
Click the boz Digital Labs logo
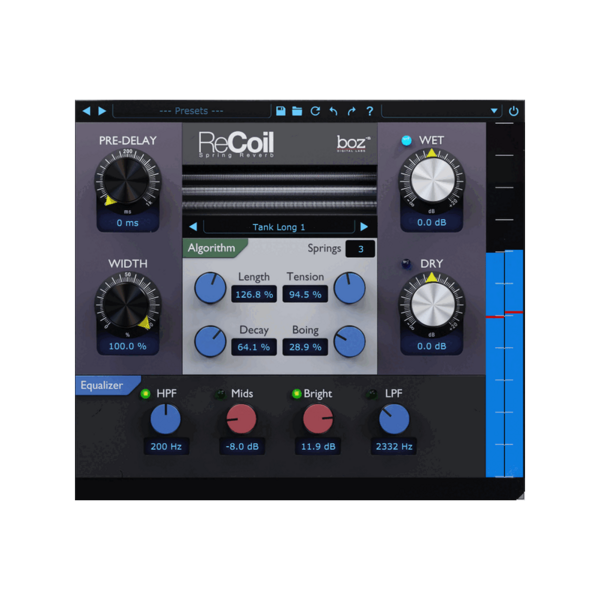pos(353,144)
